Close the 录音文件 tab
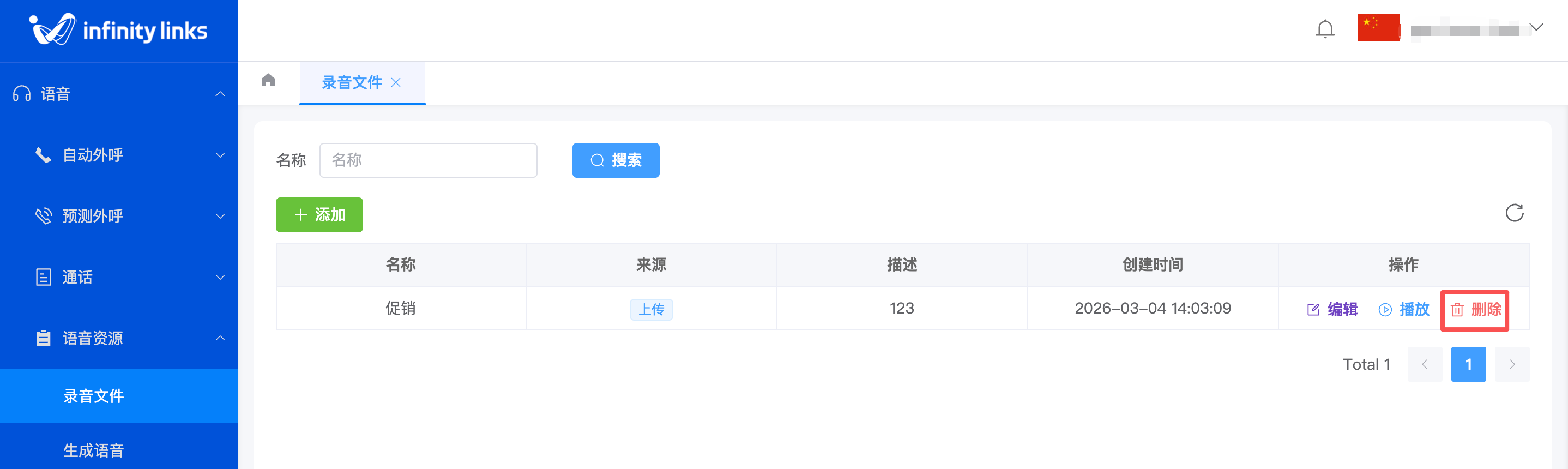 click(x=396, y=82)
